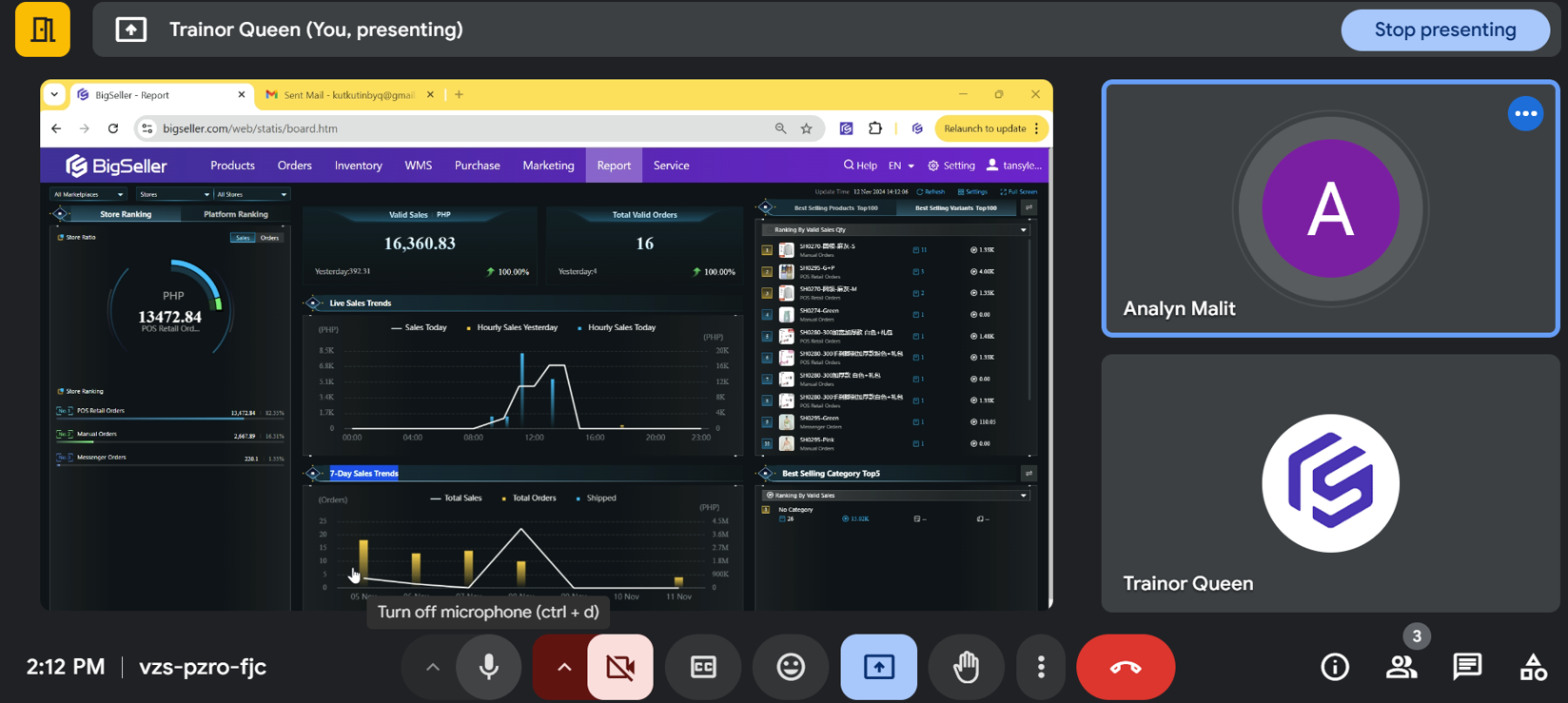Click Stop presenting button
This screenshot has height=703, width=1568.
(1444, 29)
